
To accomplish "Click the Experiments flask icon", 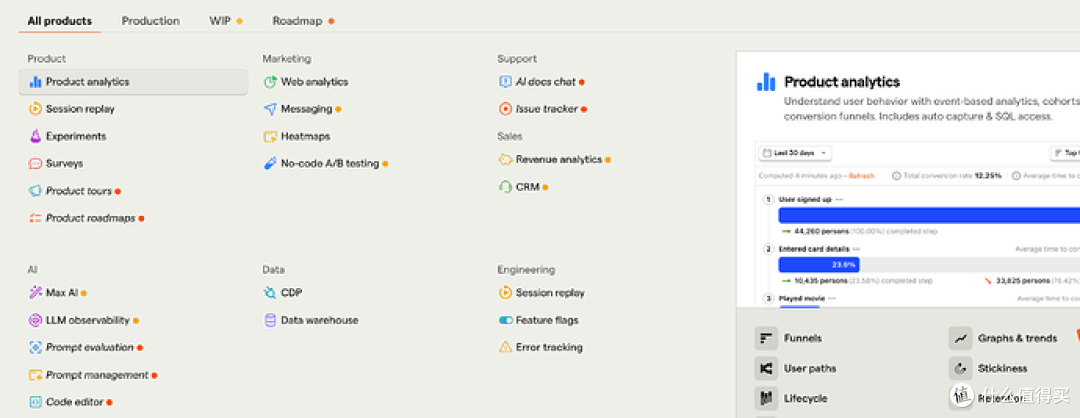I will (x=35, y=136).
